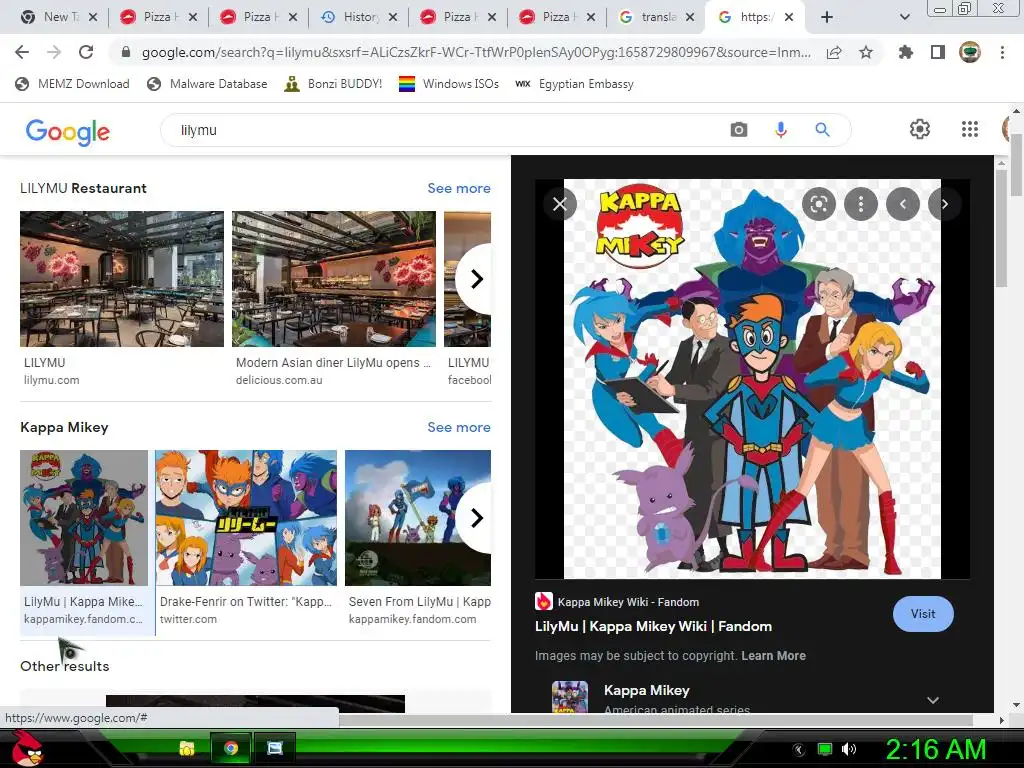Viewport: 1024px width, 768px height.
Task: Open LilyMu Kappa Mikey Wiki Fandom title
Action: 653,627
